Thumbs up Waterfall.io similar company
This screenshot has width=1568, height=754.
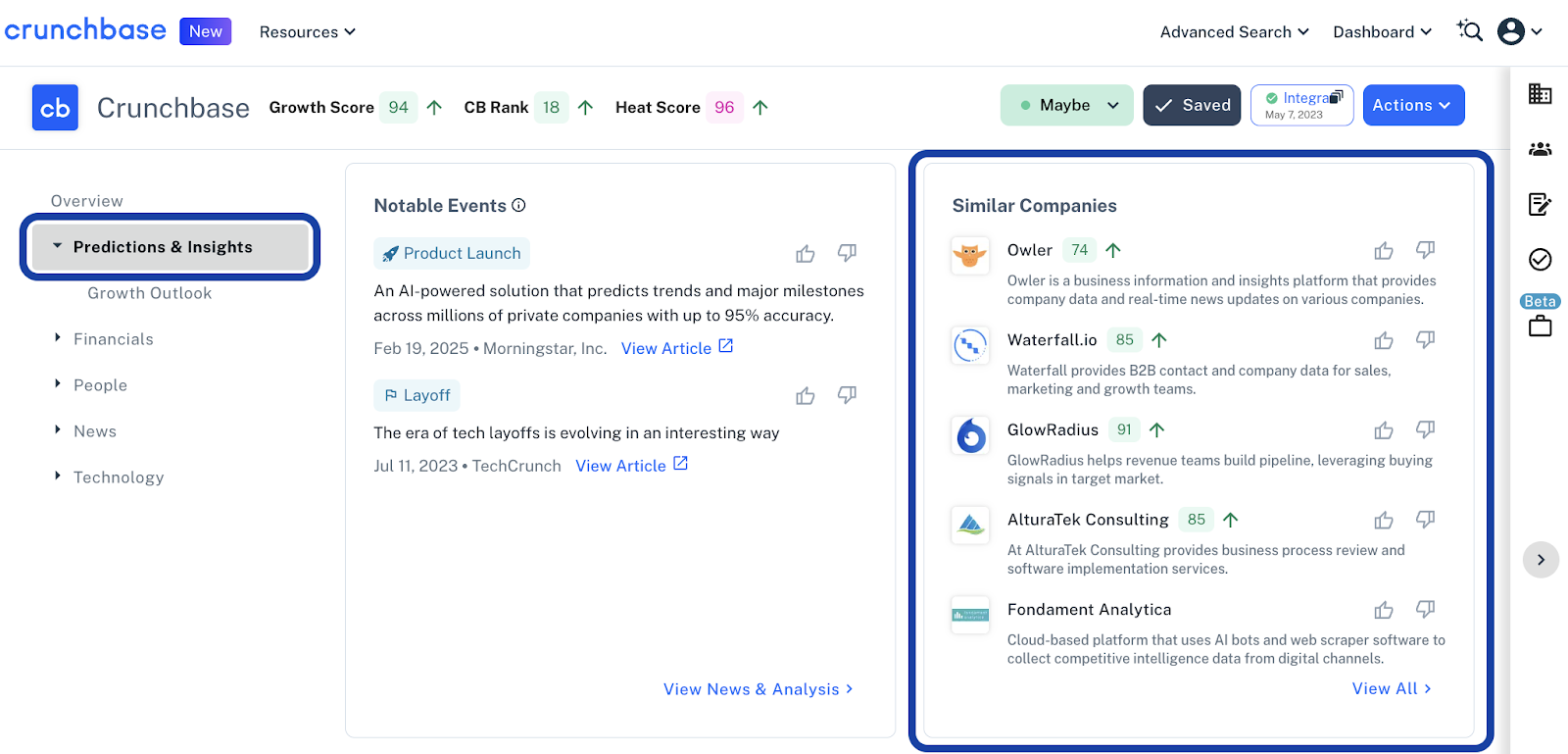(1384, 340)
